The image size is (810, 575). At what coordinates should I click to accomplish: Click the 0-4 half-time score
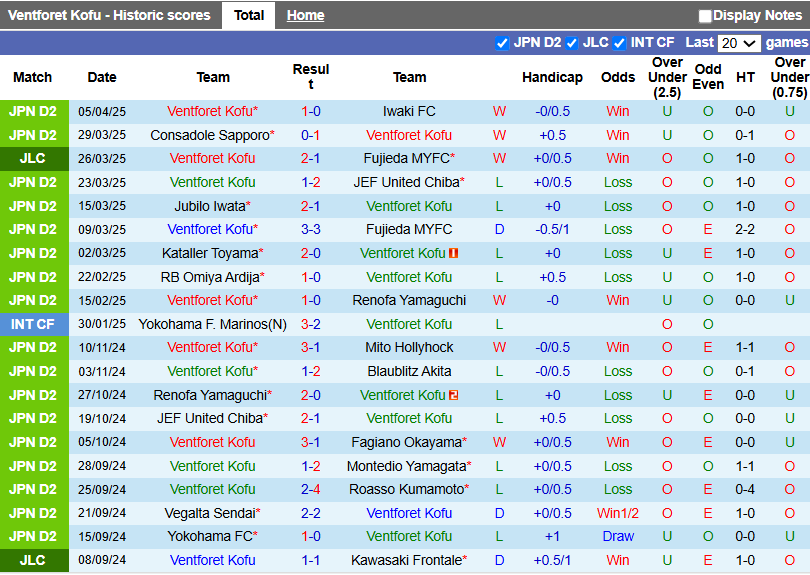745,490
